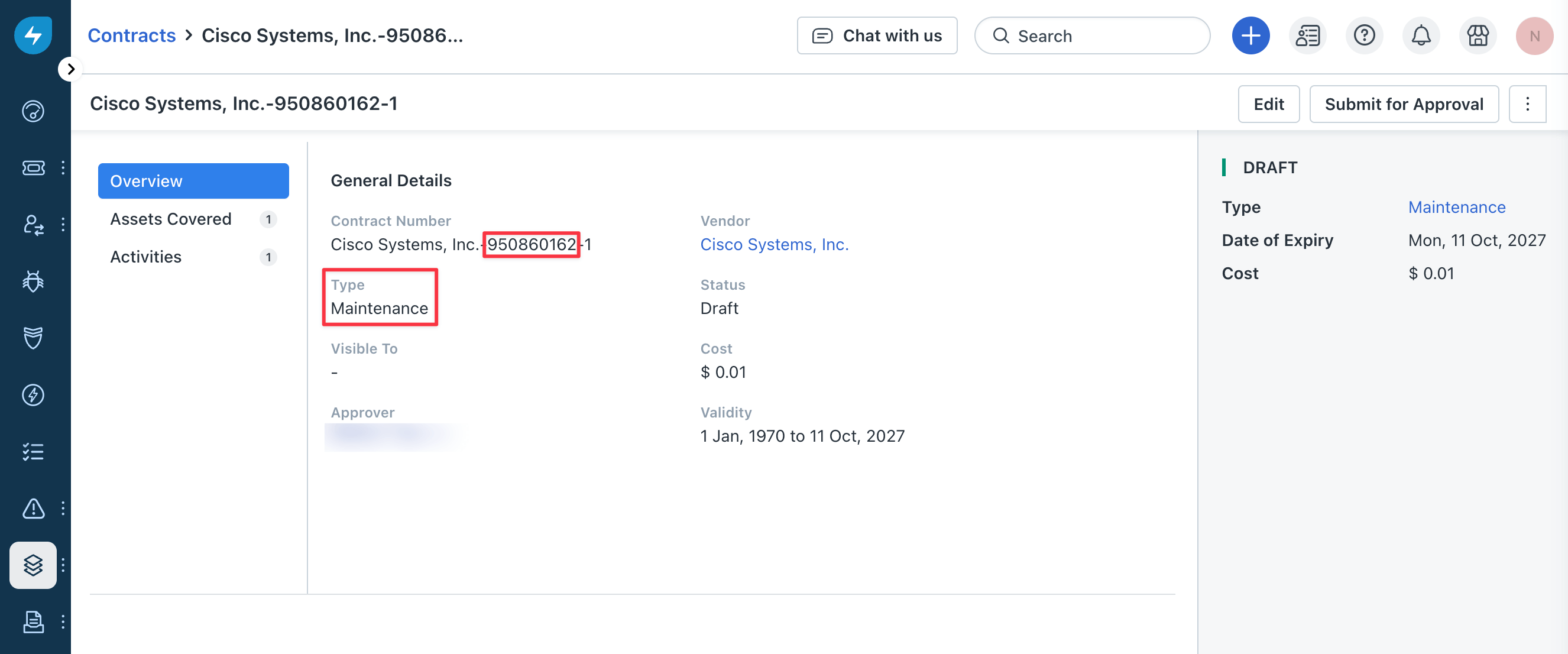Click the Edit button
Viewport: 1568px width, 654px height.
[x=1268, y=104]
